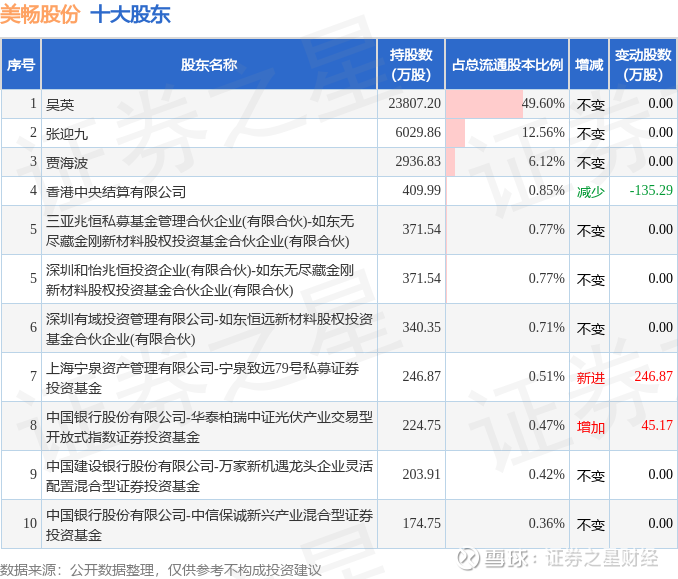Click the 三亚兆恒私募基金 shareholder name
Viewport: 678px width, 579px height.
[200, 230]
